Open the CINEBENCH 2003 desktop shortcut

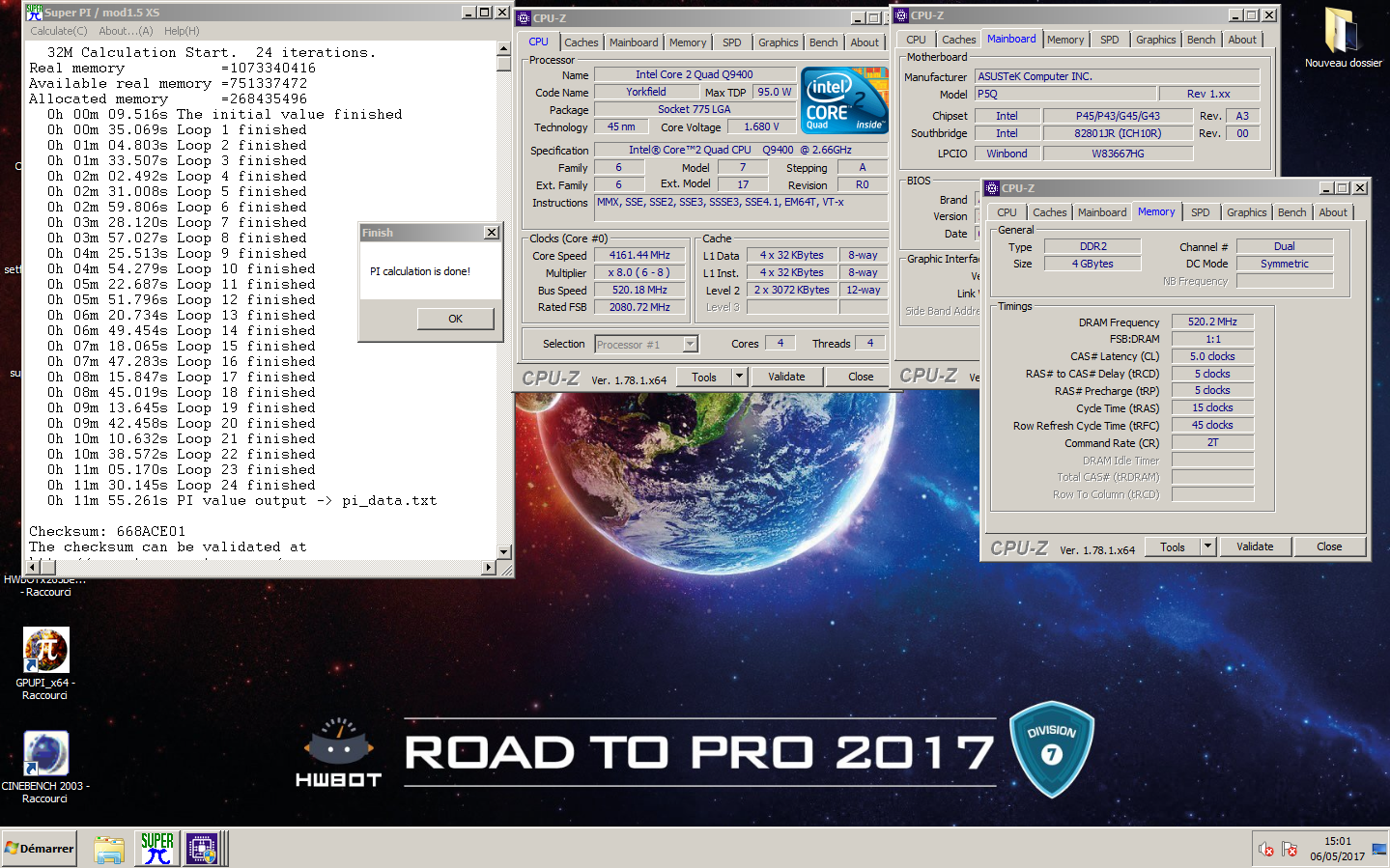pyautogui.click(x=45, y=755)
